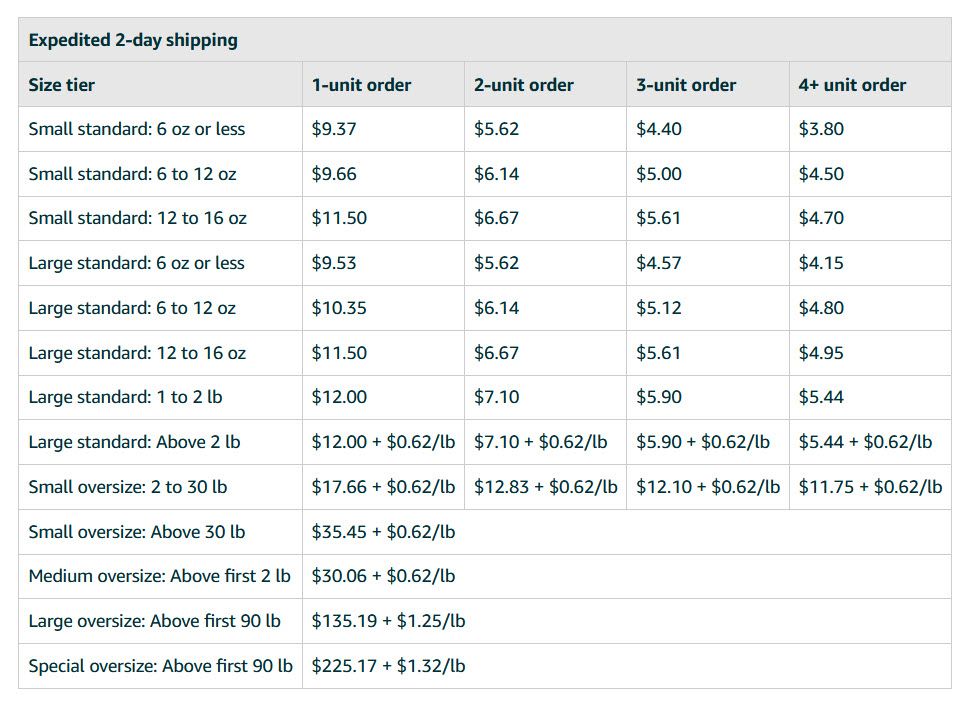Click the 4+ unit order column header

pos(852,85)
